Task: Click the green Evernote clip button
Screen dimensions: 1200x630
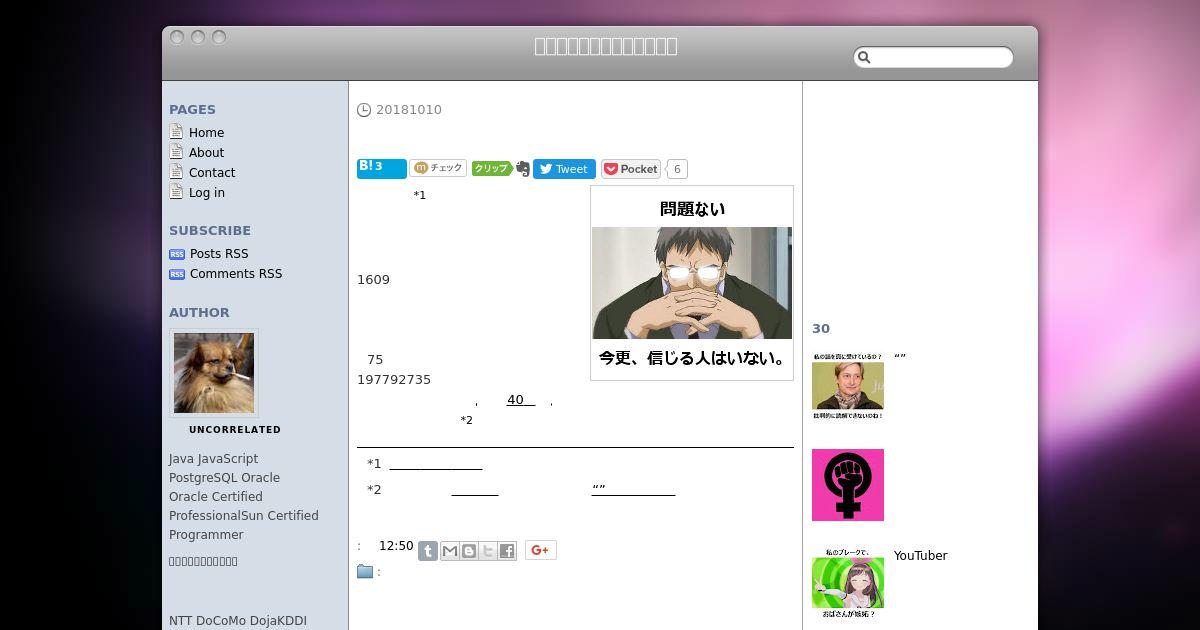Action: (491, 168)
